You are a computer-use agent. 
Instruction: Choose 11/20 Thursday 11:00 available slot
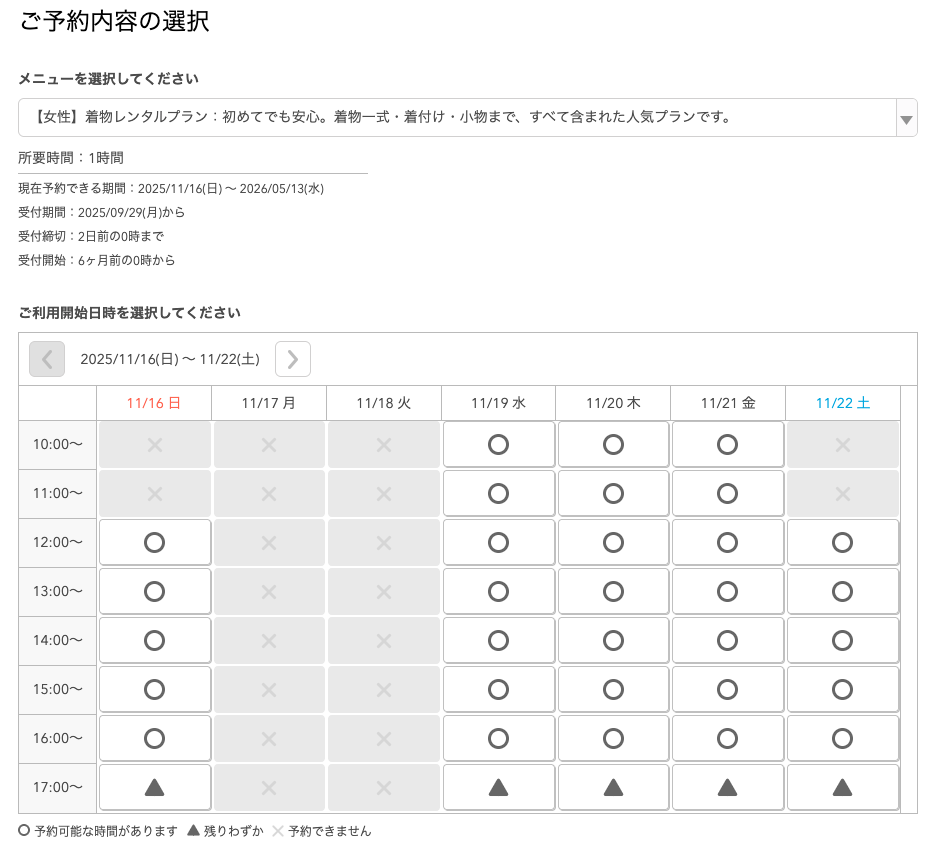pos(613,493)
